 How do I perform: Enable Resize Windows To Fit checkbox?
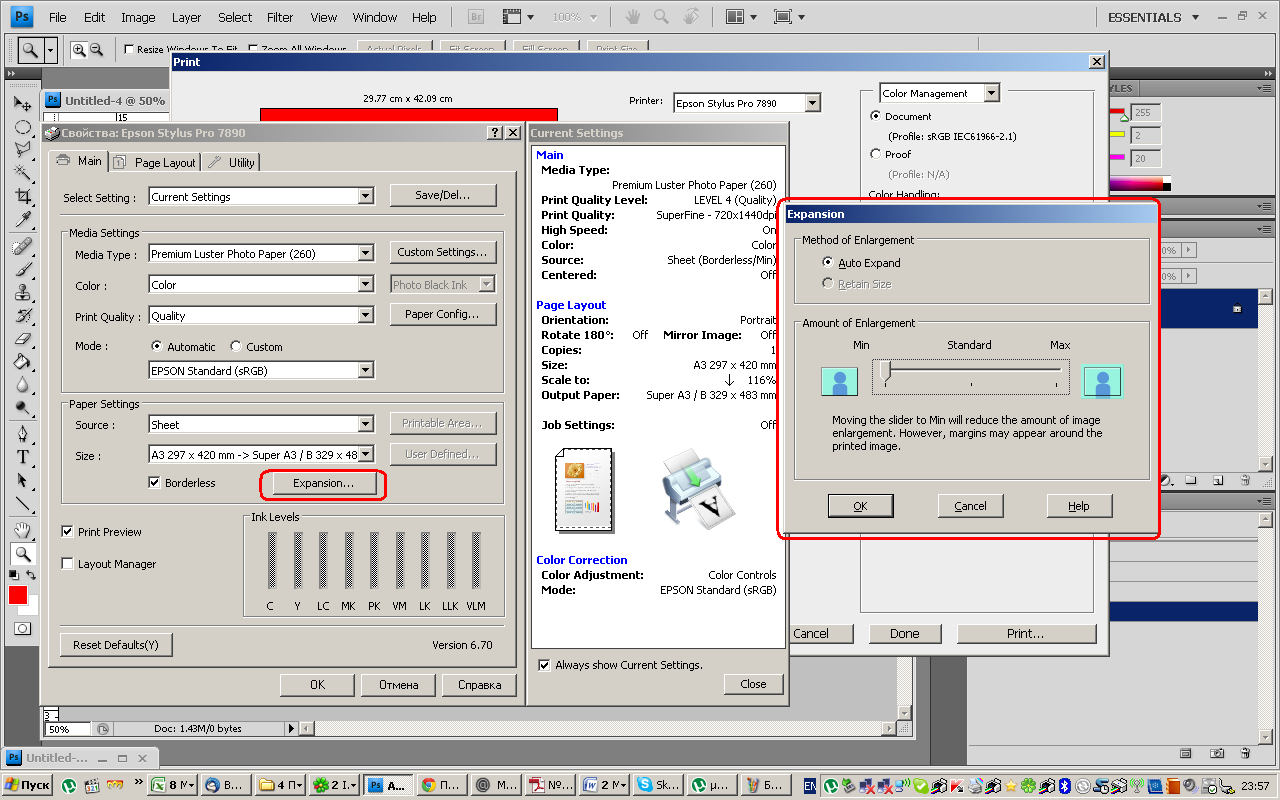click(129, 50)
